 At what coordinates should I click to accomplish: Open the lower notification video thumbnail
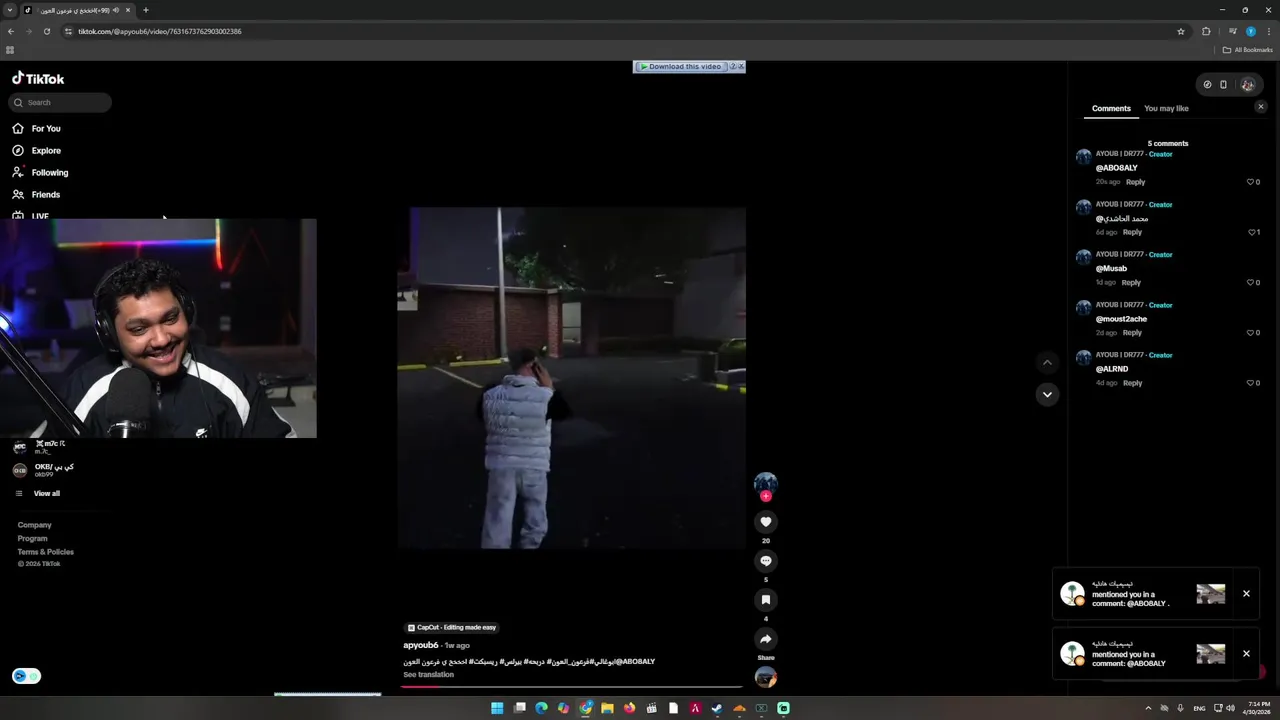coord(1210,654)
